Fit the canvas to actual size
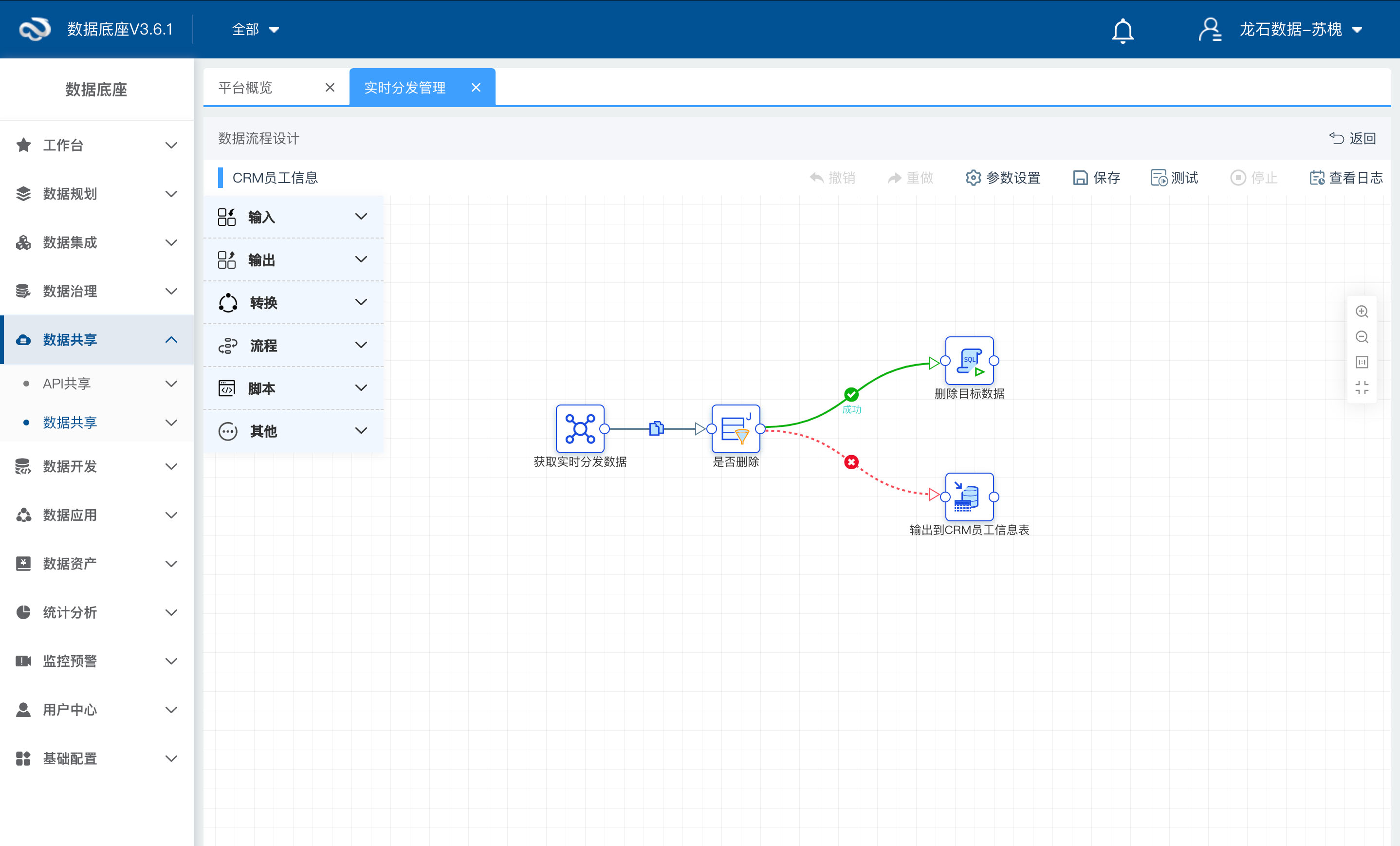Image resolution: width=1400 pixels, height=846 pixels. (1362, 363)
